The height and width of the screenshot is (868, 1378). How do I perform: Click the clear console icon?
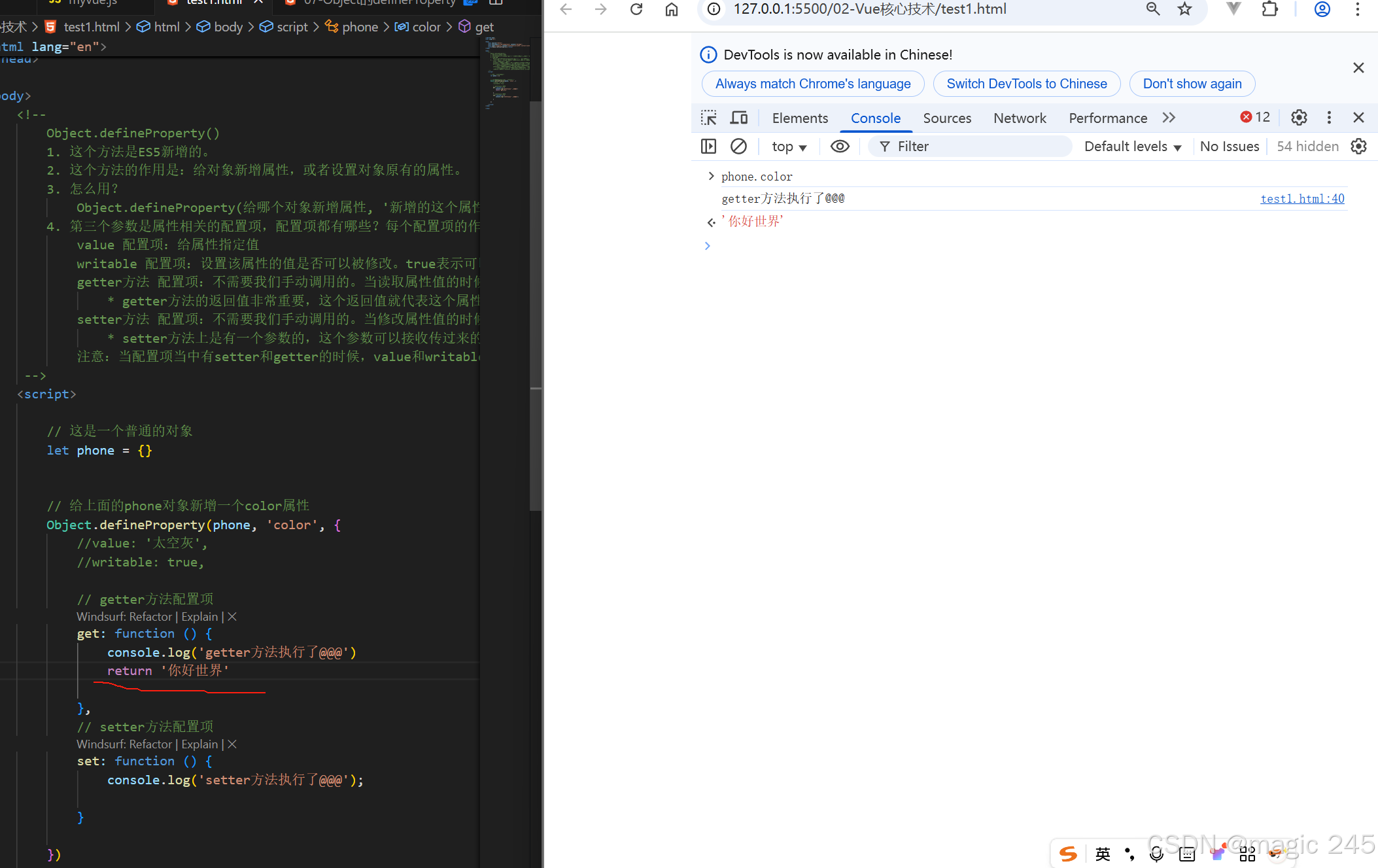tap(738, 147)
